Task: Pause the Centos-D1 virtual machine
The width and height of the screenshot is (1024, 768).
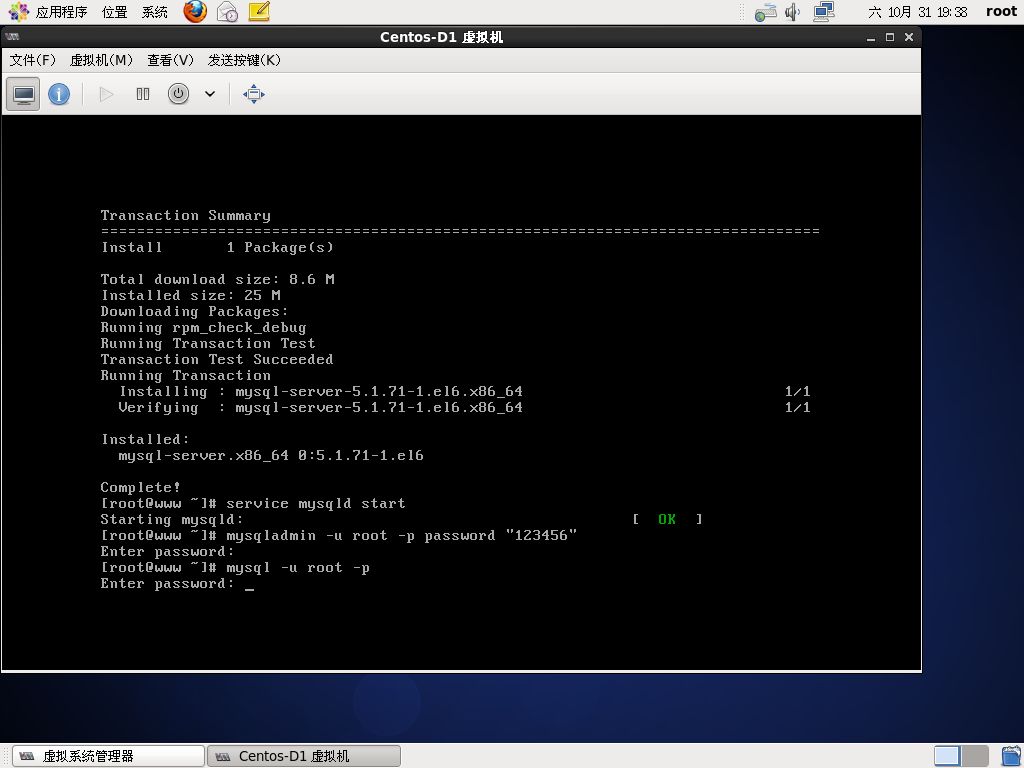Action: 143,94
